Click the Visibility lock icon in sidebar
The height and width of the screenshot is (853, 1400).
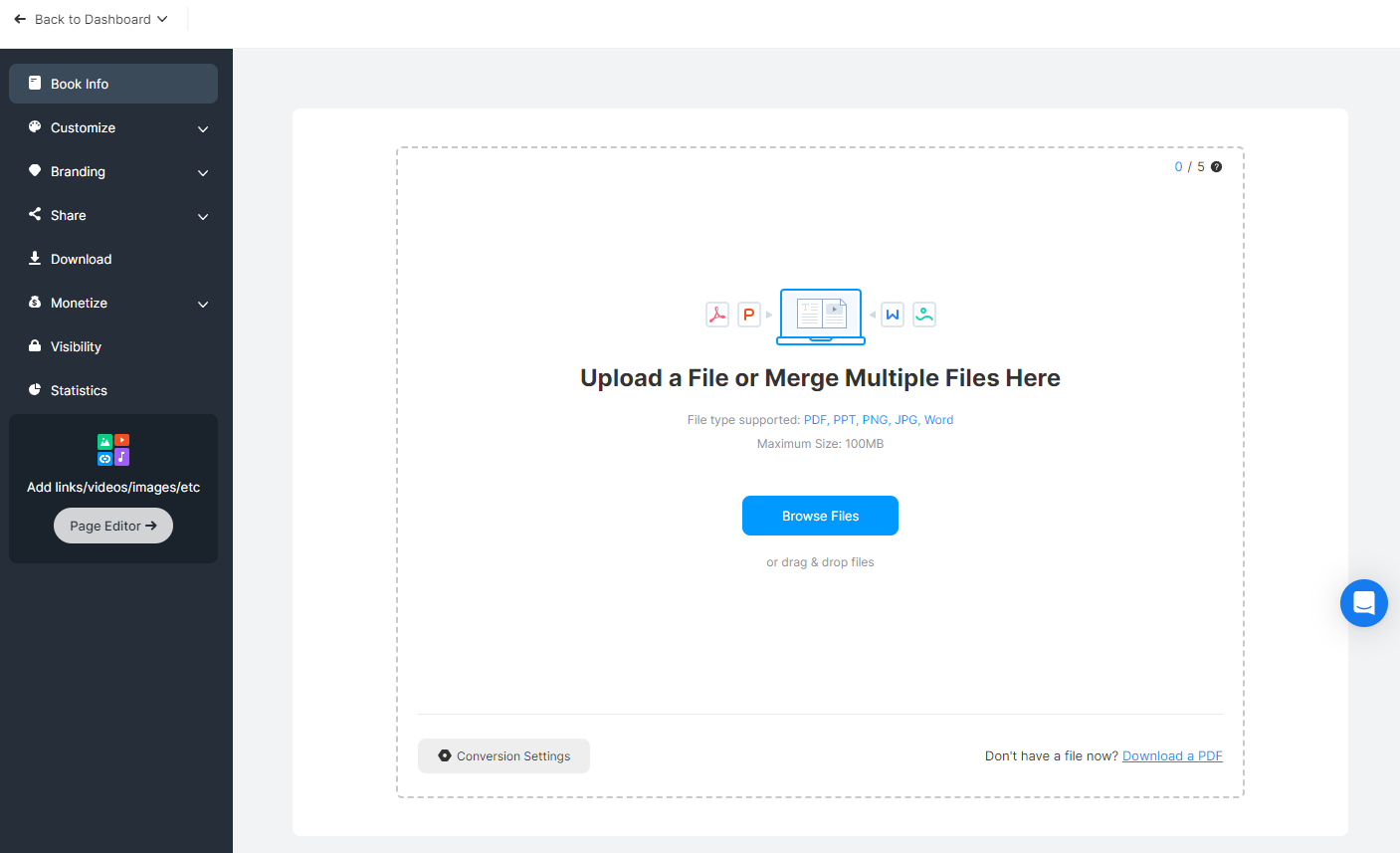34,346
